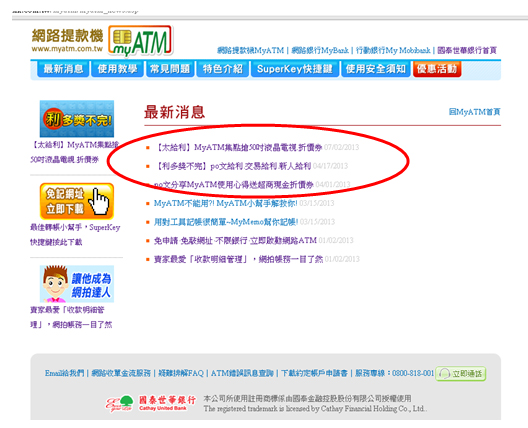Go to the 特色介紹 tab
Viewport: 528px width, 428px height.
(x=223, y=69)
